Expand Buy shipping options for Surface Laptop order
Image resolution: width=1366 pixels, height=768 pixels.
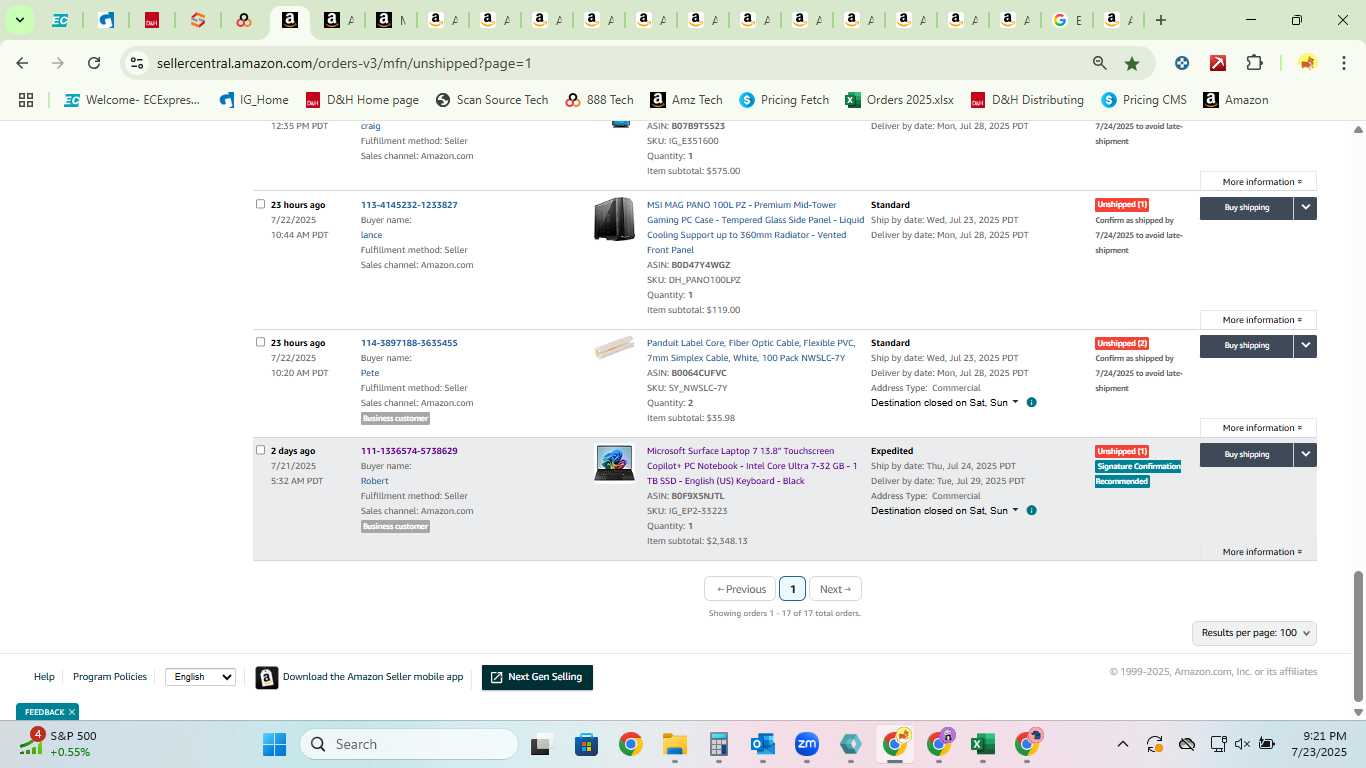pos(1305,454)
